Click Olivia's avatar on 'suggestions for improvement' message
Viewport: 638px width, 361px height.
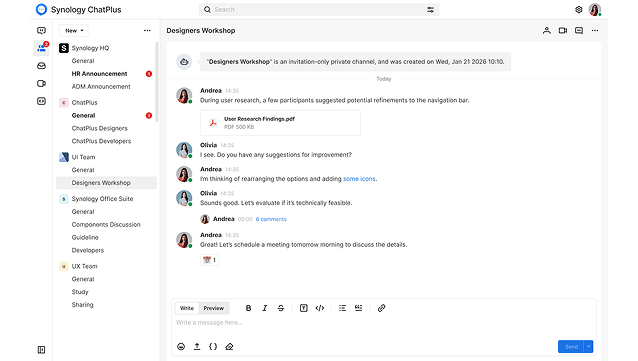tap(184, 150)
